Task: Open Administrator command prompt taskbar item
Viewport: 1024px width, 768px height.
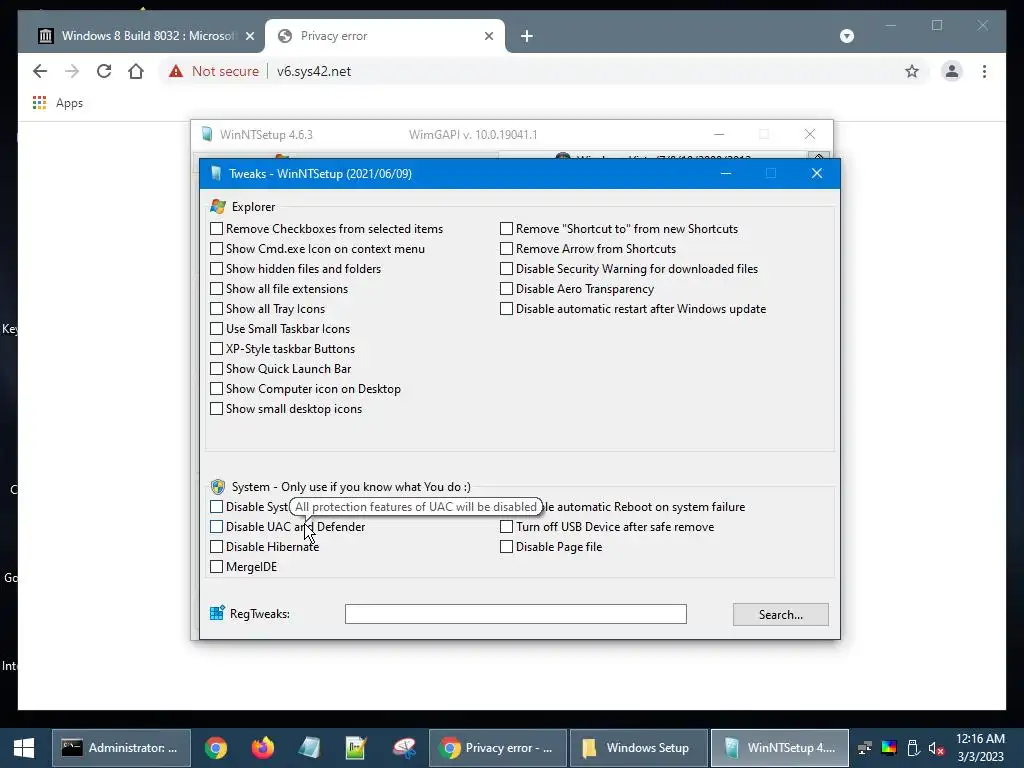Action: point(121,748)
